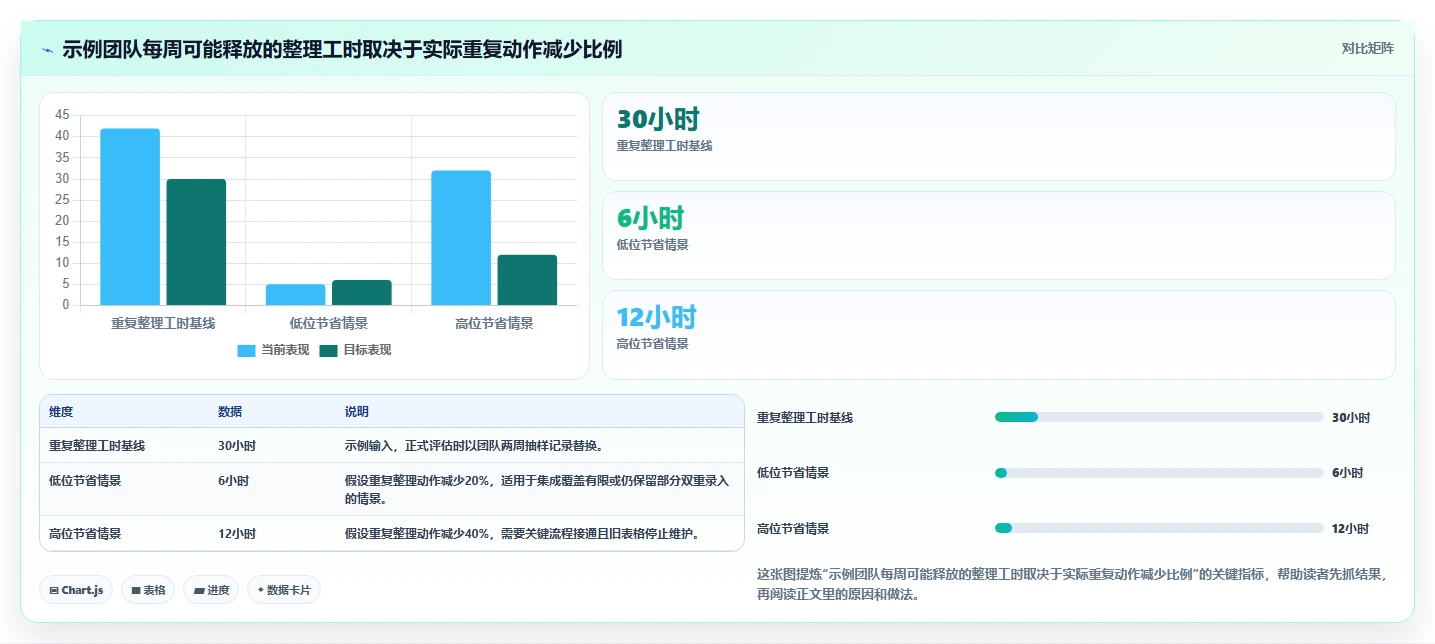Click the 说明 column header
Viewport: 1435px width, 644px height.
(x=357, y=412)
